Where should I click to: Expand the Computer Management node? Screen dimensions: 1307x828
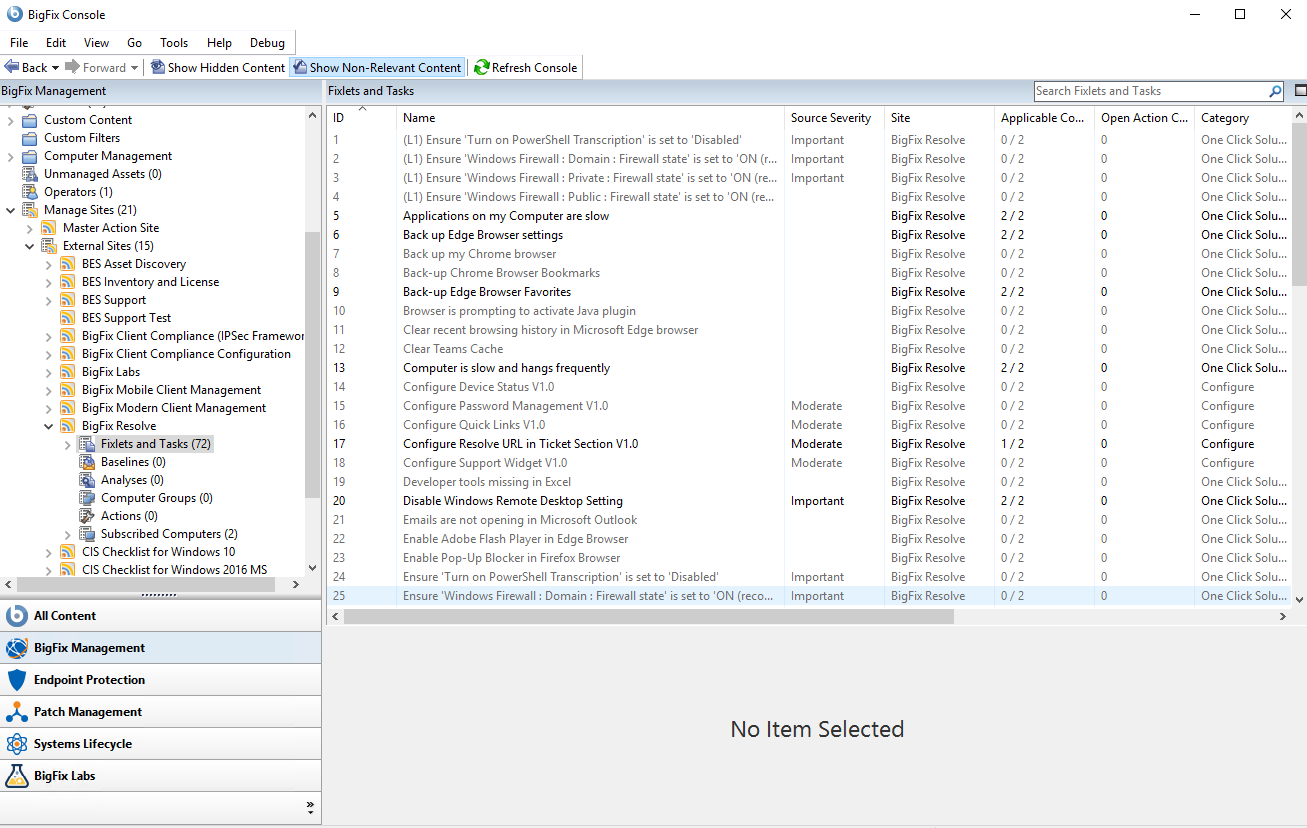tap(11, 156)
